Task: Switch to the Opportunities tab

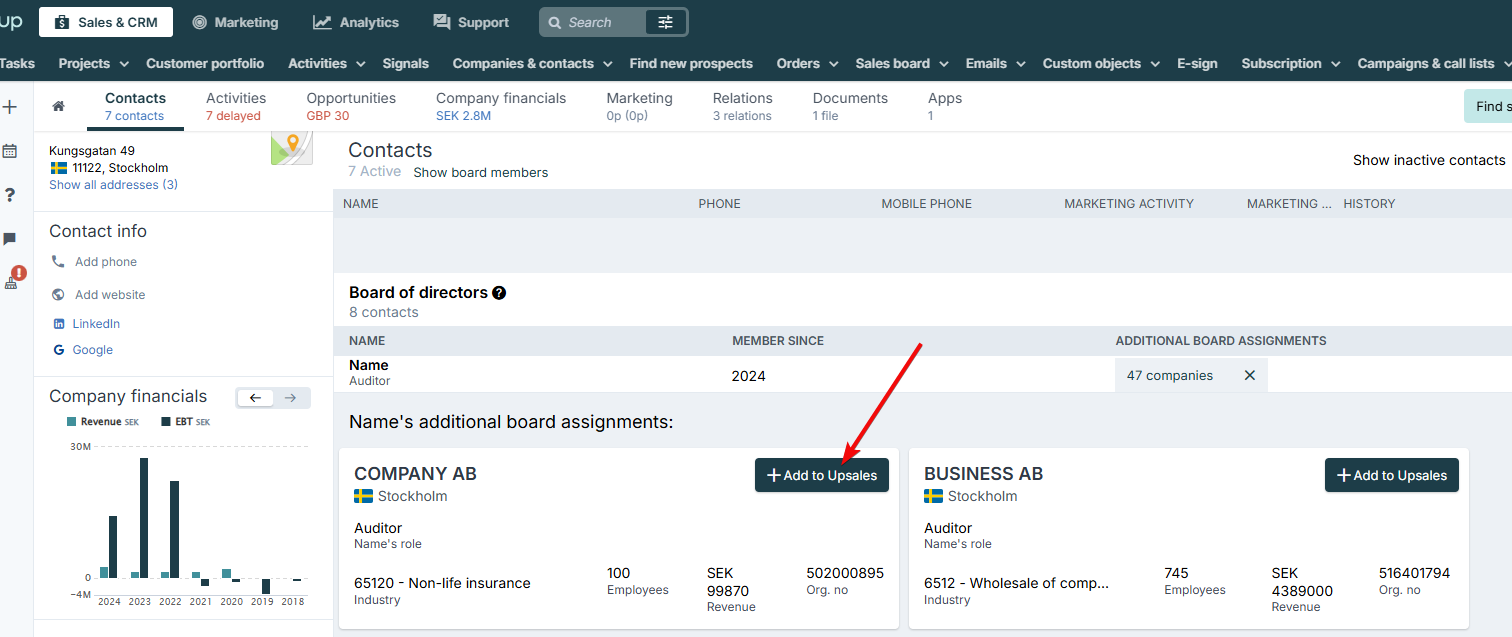Action: pyautogui.click(x=351, y=106)
